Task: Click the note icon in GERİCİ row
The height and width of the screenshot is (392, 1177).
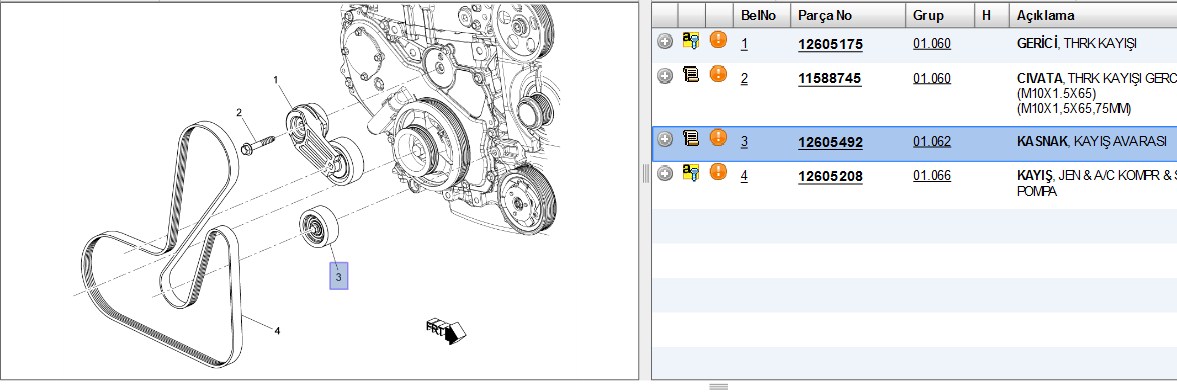Action: [691, 41]
